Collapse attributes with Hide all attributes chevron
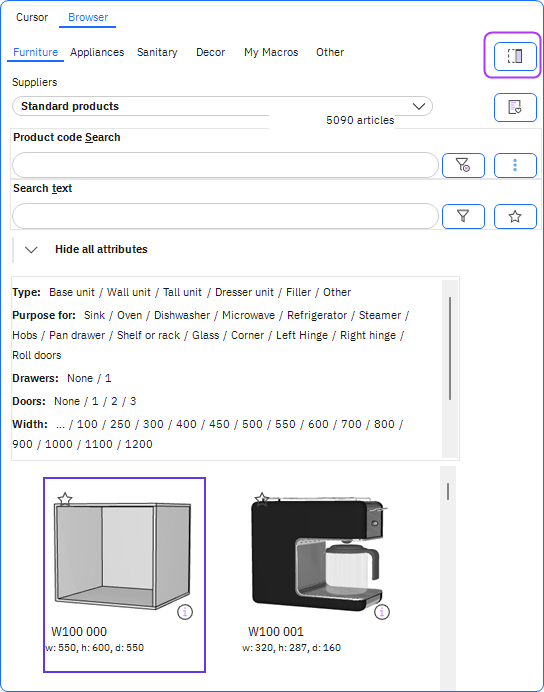This screenshot has width=544, height=692. tap(31, 249)
